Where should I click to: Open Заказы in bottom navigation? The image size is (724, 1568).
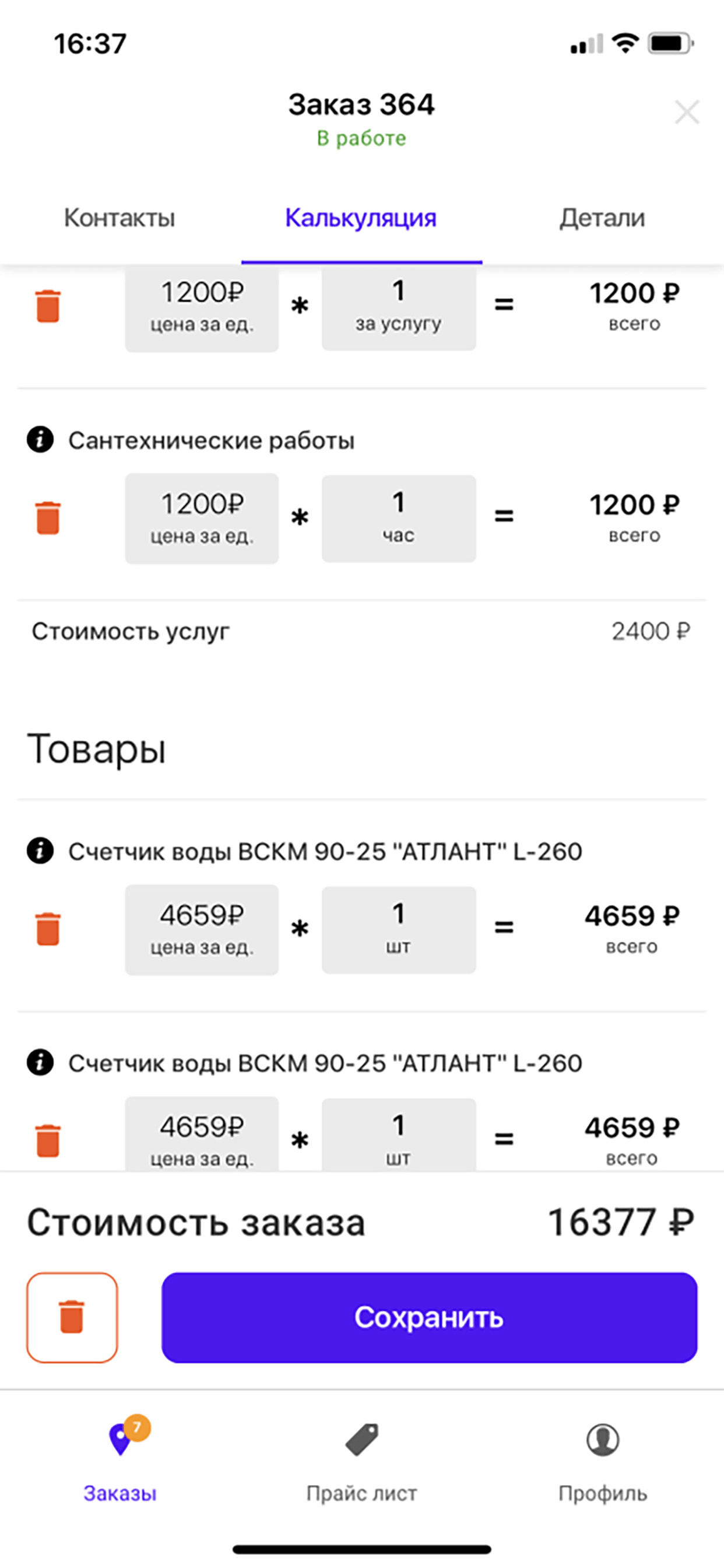click(x=121, y=1461)
